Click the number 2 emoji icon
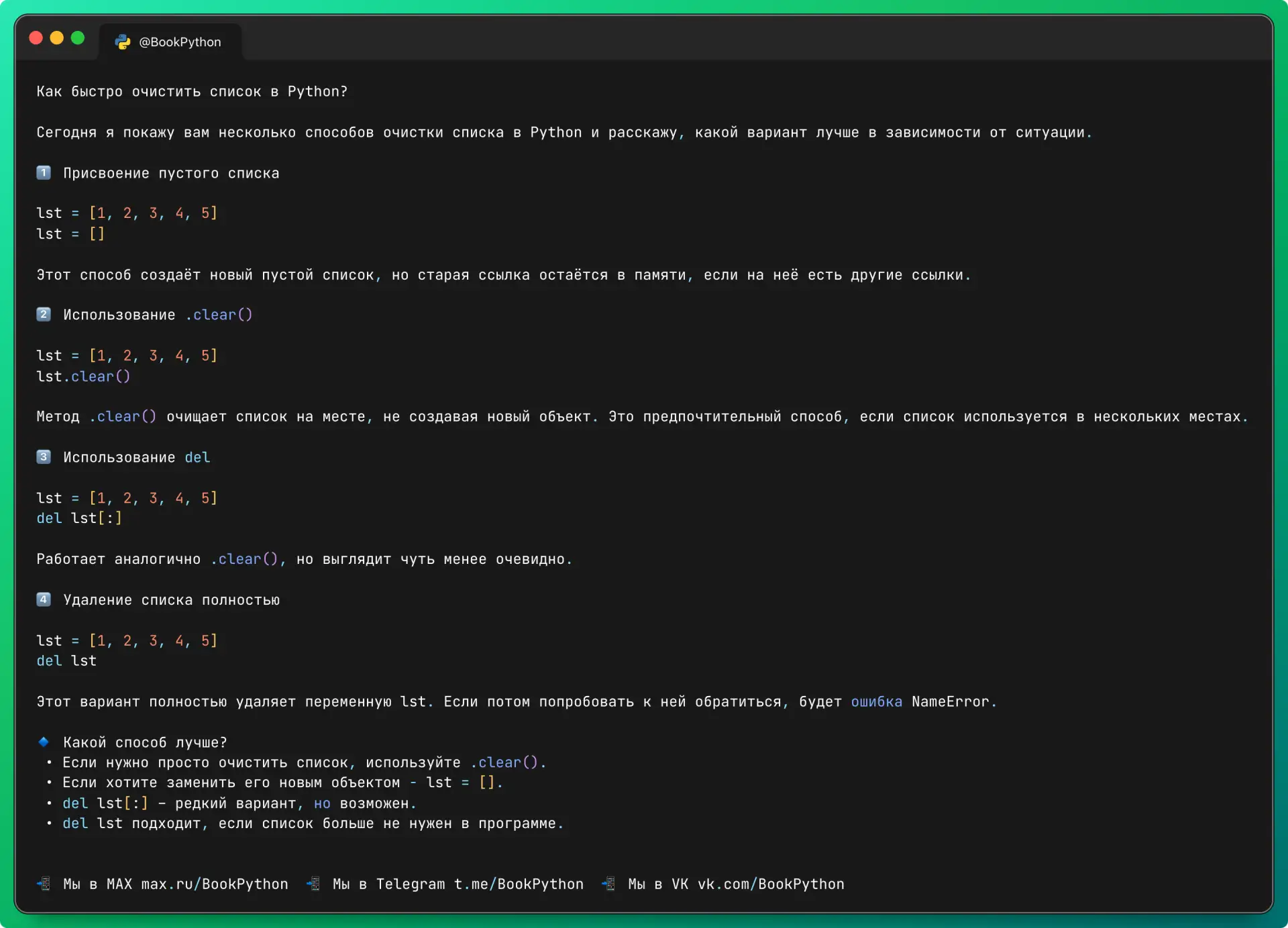 pyautogui.click(x=44, y=314)
